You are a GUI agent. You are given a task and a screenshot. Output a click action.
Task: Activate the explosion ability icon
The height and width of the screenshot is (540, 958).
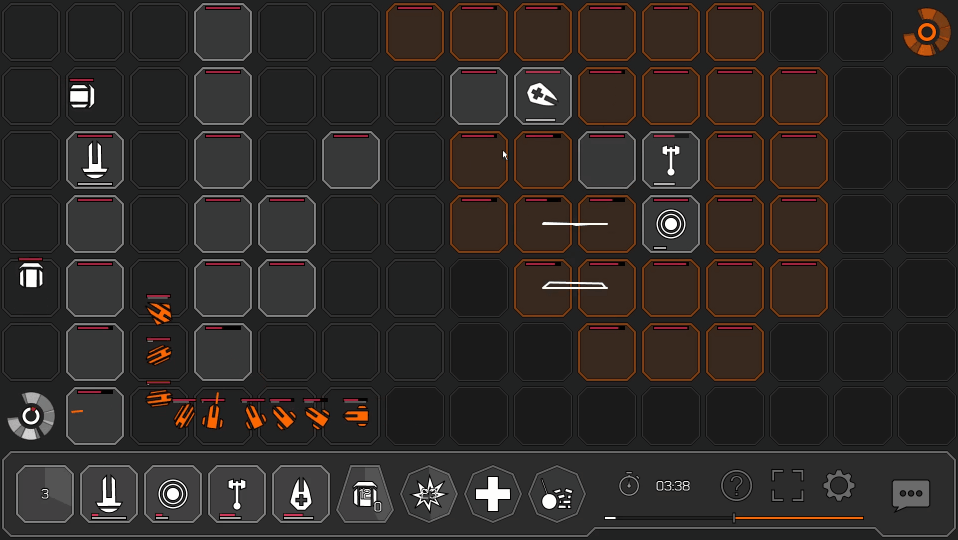429,494
